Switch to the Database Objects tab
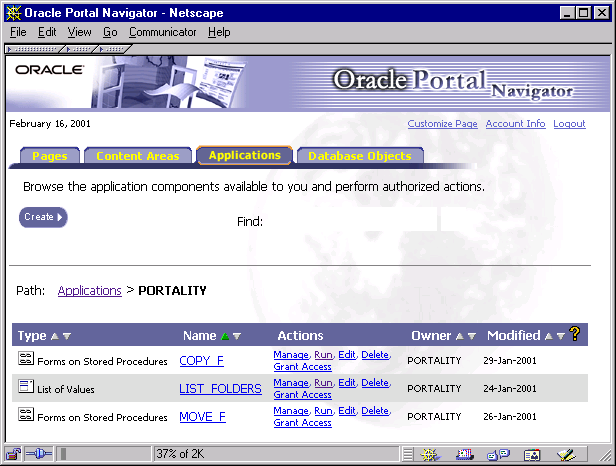Viewport: 616px width, 466px height. tap(359, 156)
